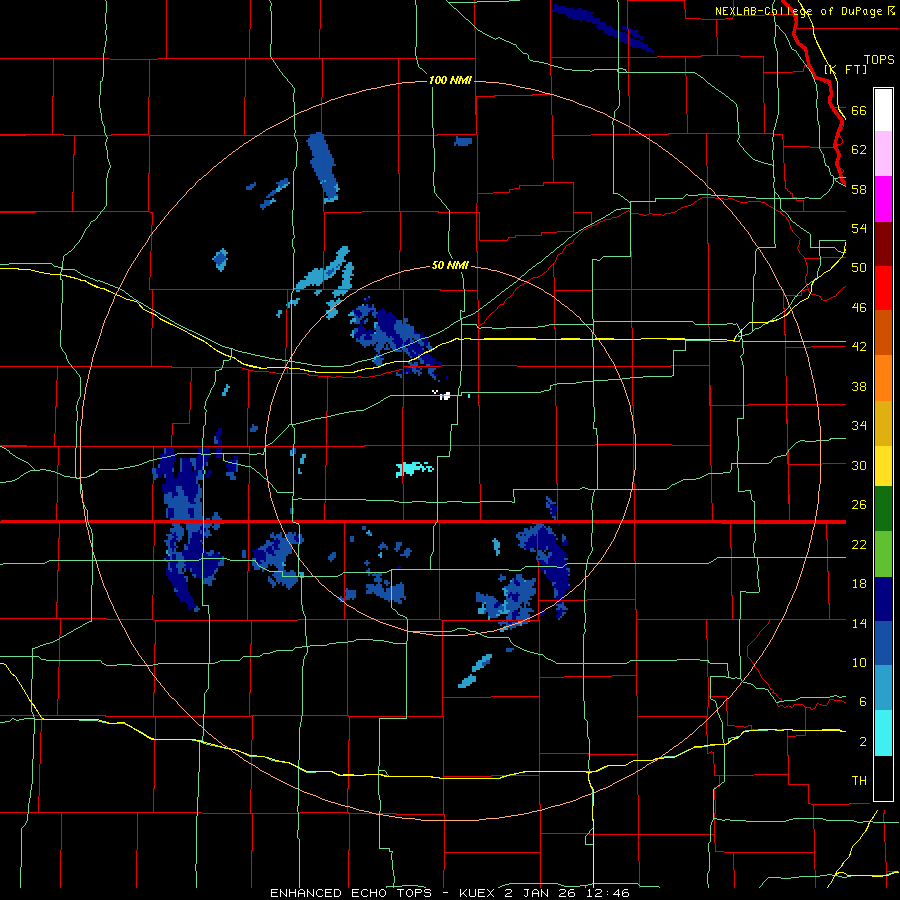Select the 2 value on the scale
Viewport: 900px width, 900px height.
(862, 742)
